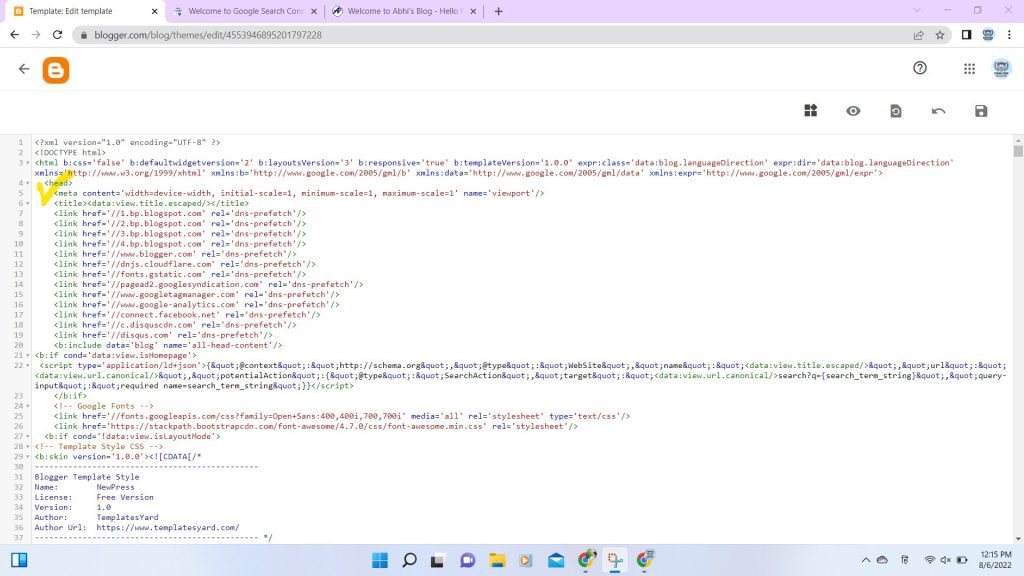Open the Snipping Tool on the taskbar

coord(615,560)
